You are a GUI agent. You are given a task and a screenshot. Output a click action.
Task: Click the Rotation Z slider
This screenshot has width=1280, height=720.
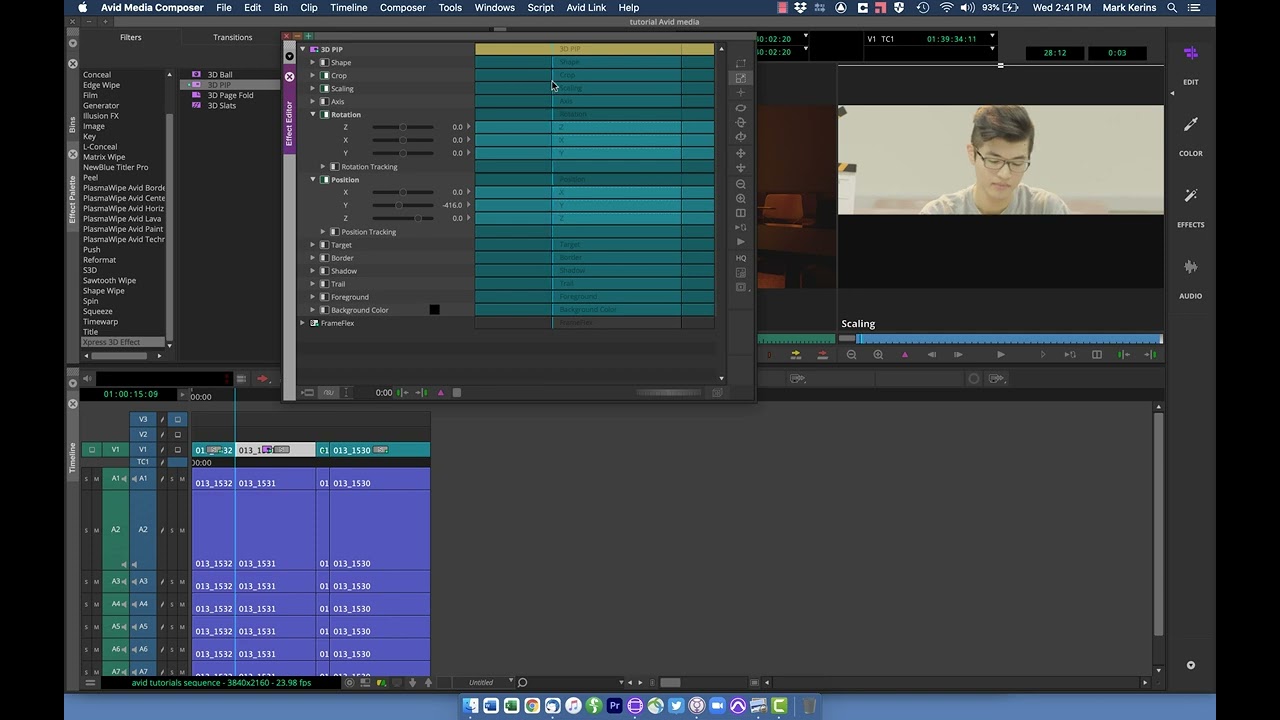[x=403, y=128]
